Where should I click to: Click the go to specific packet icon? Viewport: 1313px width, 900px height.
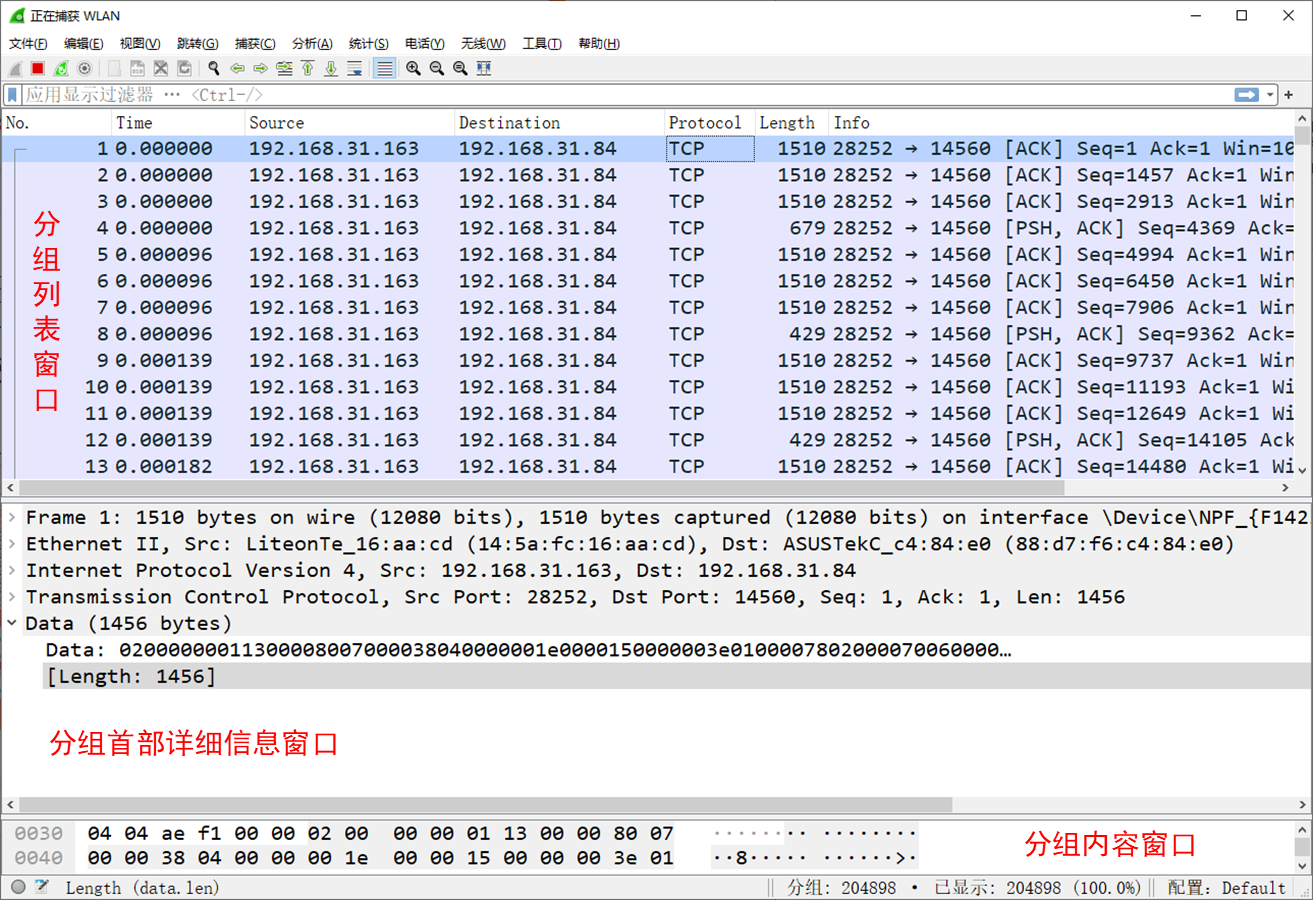coord(284,69)
